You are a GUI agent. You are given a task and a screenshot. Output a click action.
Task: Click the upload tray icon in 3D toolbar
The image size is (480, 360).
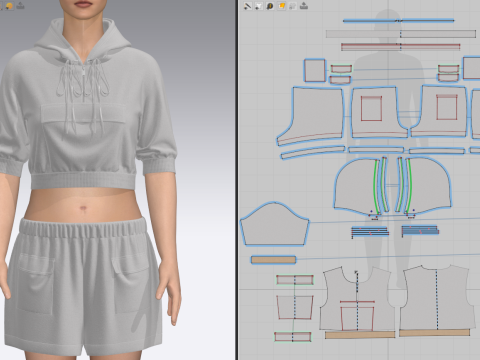(20, 6)
